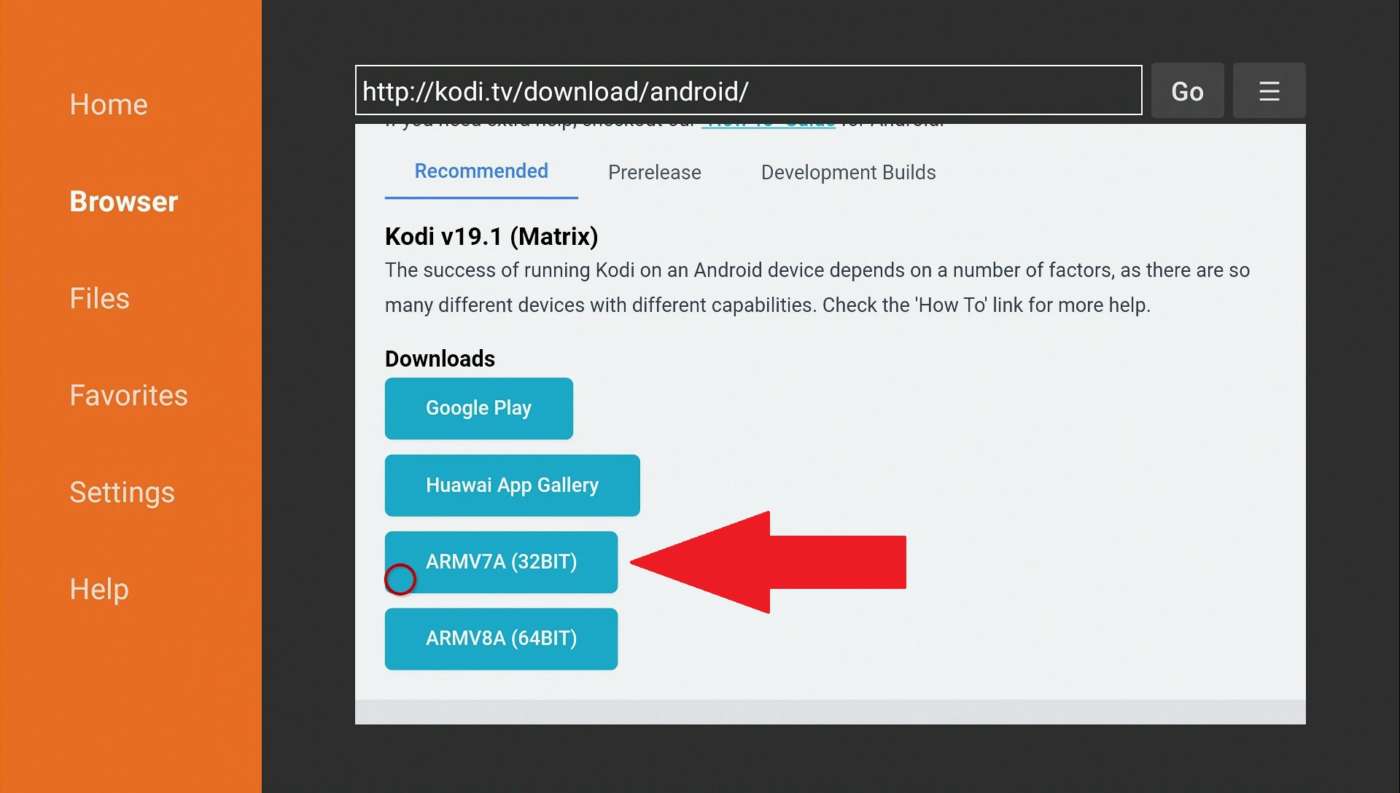Go to Favorites in the sidebar
Image resolution: width=1400 pixels, height=793 pixels.
(128, 395)
